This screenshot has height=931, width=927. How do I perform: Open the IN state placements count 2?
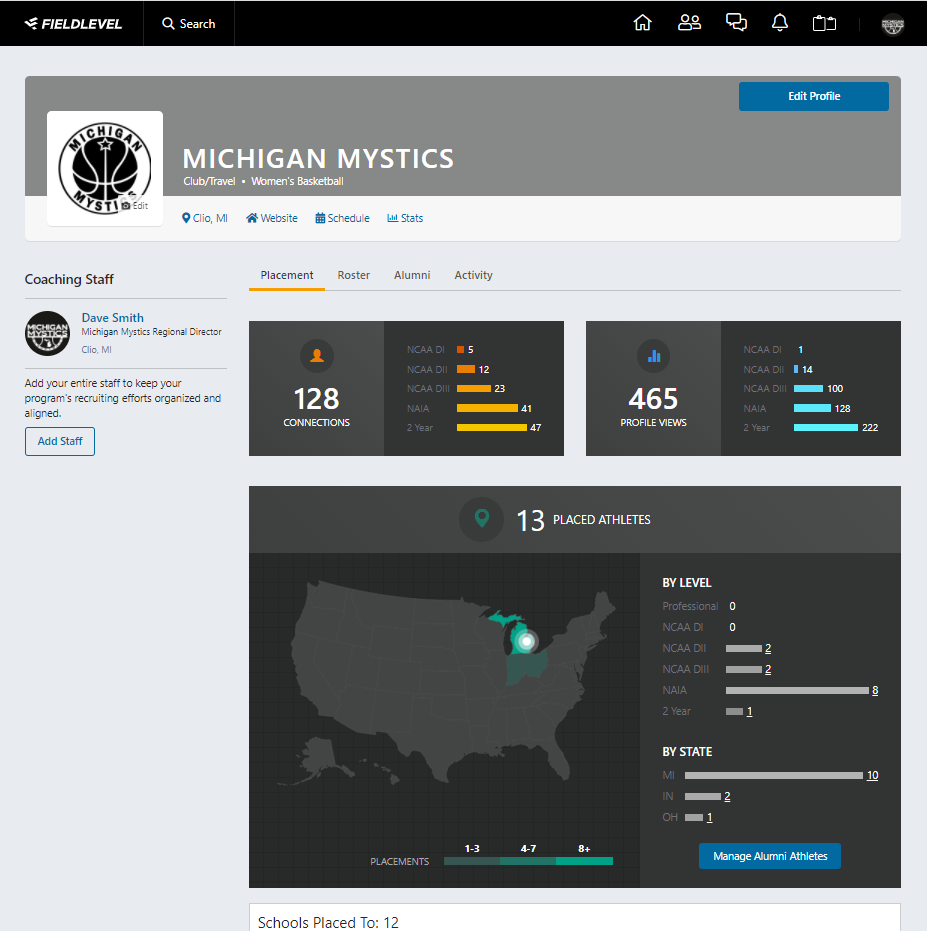(x=727, y=796)
